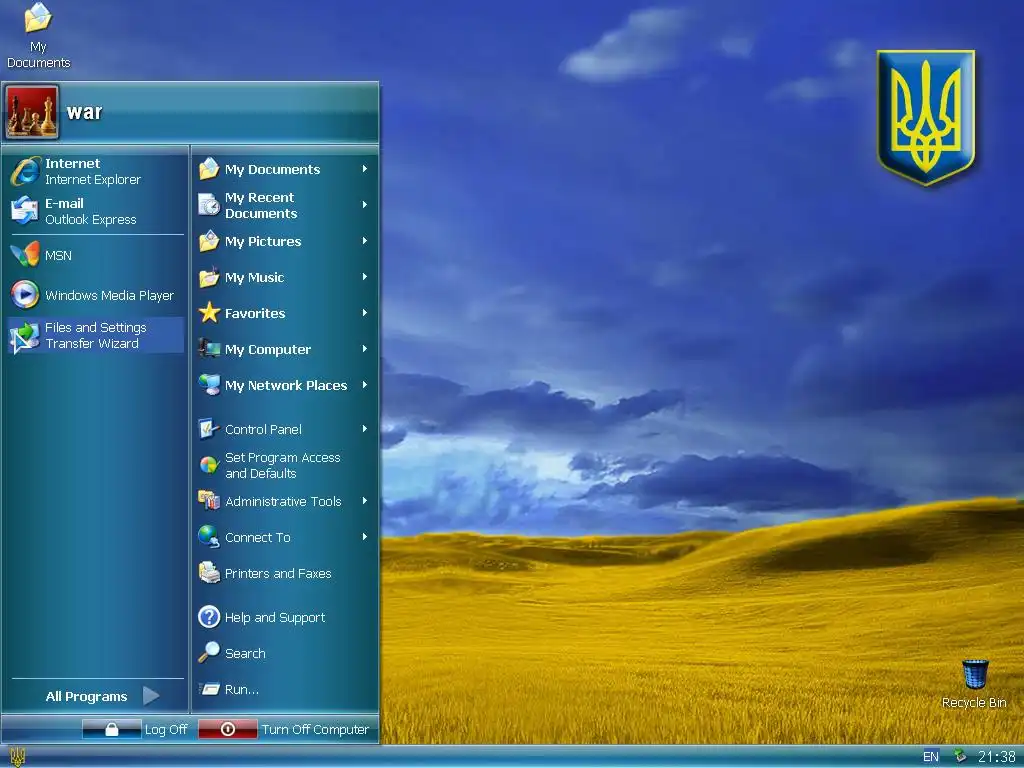The height and width of the screenshot is (768, 1024).
Task: Click the EN language indicator
Action: 931,757
